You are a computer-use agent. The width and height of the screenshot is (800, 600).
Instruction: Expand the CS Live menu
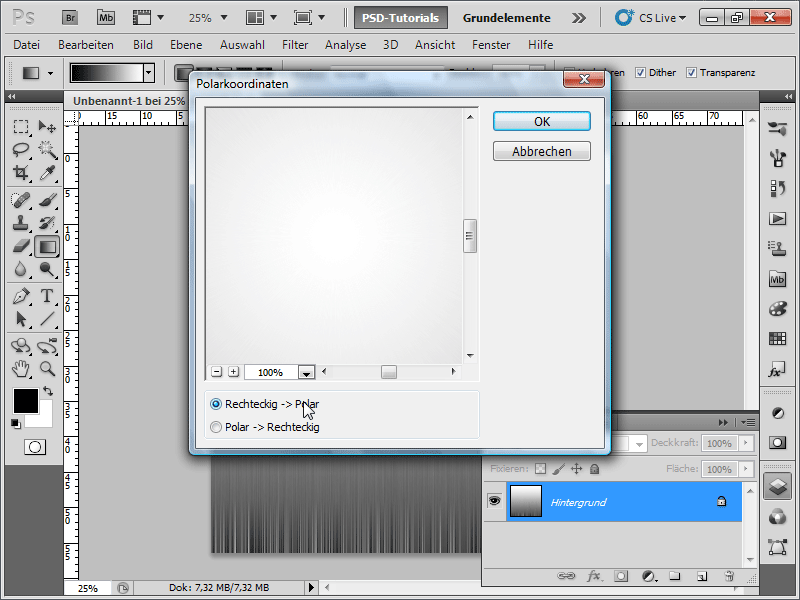(x=651, y=18)
